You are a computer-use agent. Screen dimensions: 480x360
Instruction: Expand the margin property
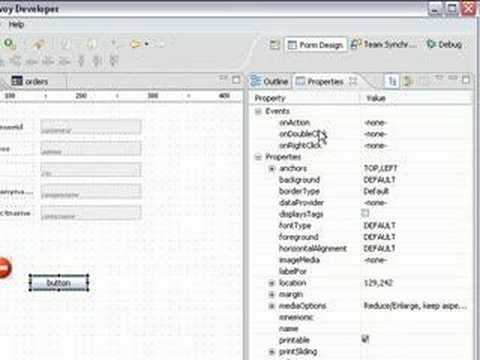click(x=272, y=295)
